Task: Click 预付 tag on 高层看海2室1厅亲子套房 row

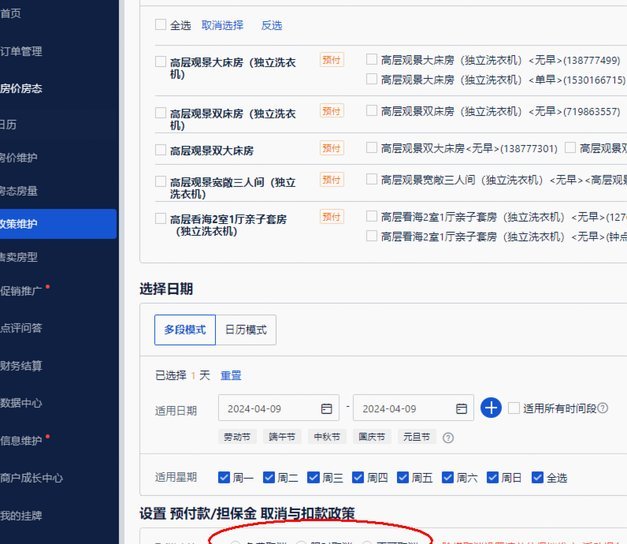Action: coord(331,216)
